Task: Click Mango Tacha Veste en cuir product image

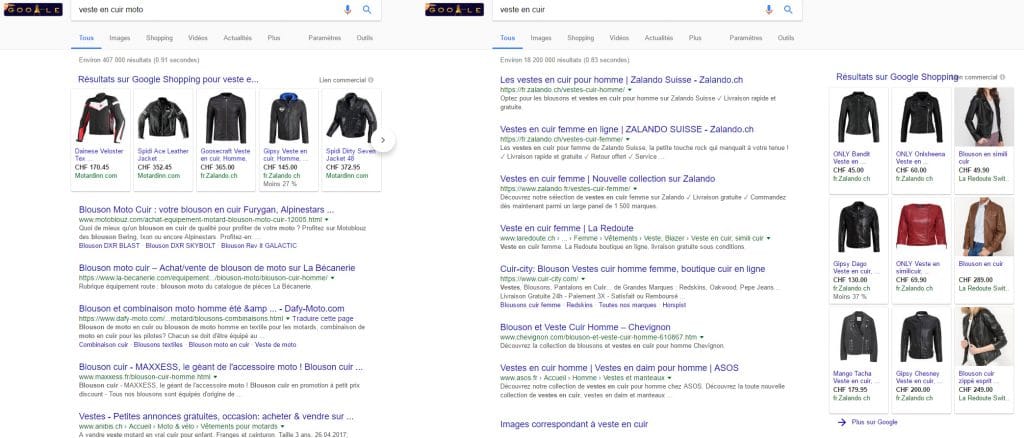Action: click(x=858, y=336)
